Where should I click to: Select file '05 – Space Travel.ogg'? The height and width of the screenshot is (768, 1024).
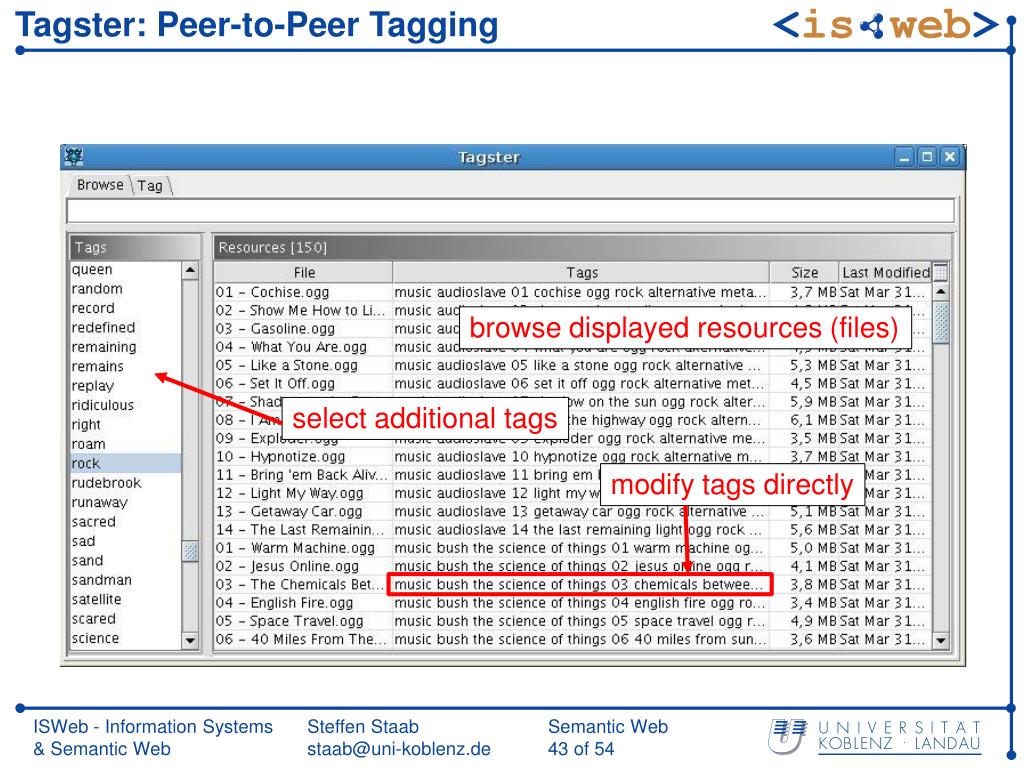pyautogui.click(x=303, y=621)
